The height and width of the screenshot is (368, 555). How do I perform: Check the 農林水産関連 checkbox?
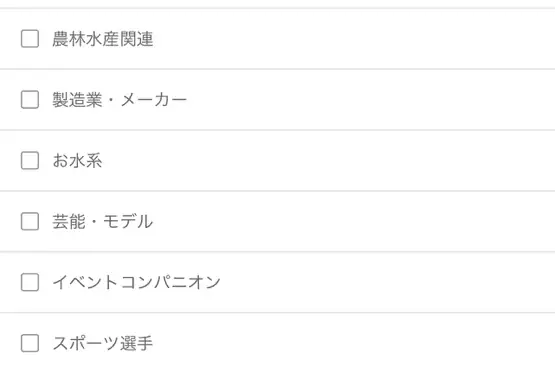(x=30, y=39)
